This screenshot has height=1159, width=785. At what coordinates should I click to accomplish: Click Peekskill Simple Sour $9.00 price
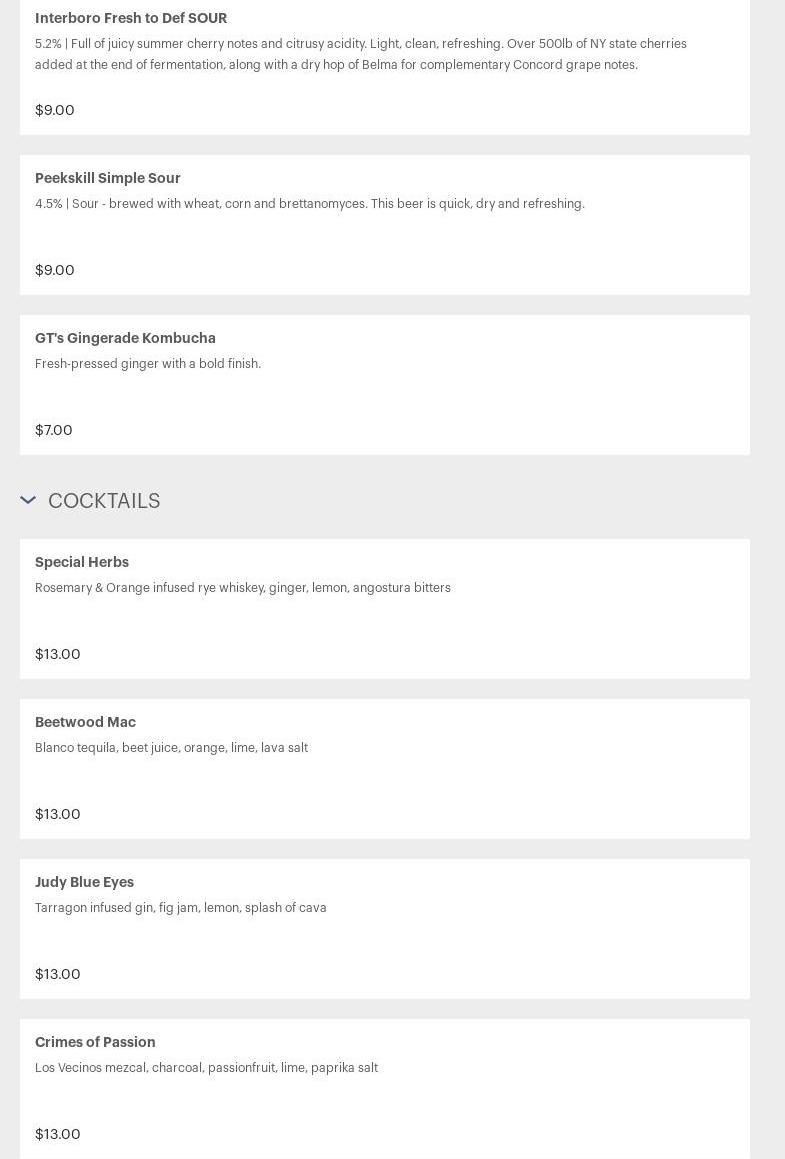pyautogui.click(x=55, y=270)
